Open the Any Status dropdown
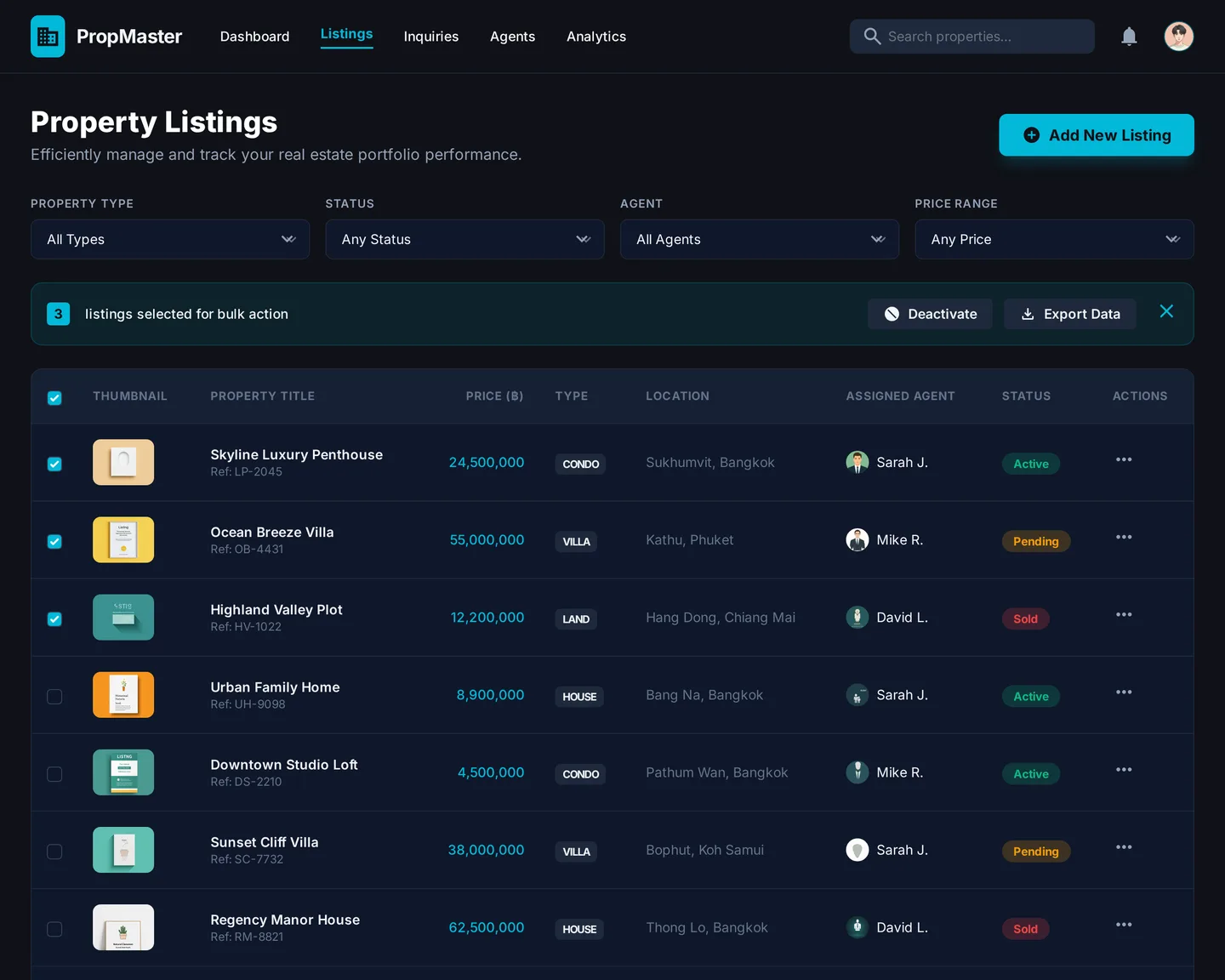The image size is (1225, 980). point(464,239)
